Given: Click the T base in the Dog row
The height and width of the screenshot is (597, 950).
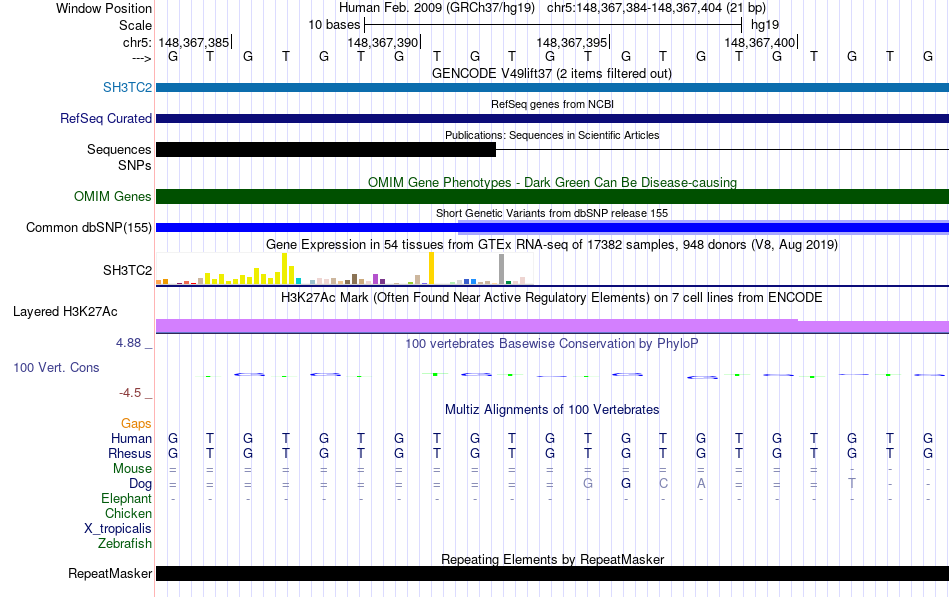Looking at the screenshot, I should (852, 483).
